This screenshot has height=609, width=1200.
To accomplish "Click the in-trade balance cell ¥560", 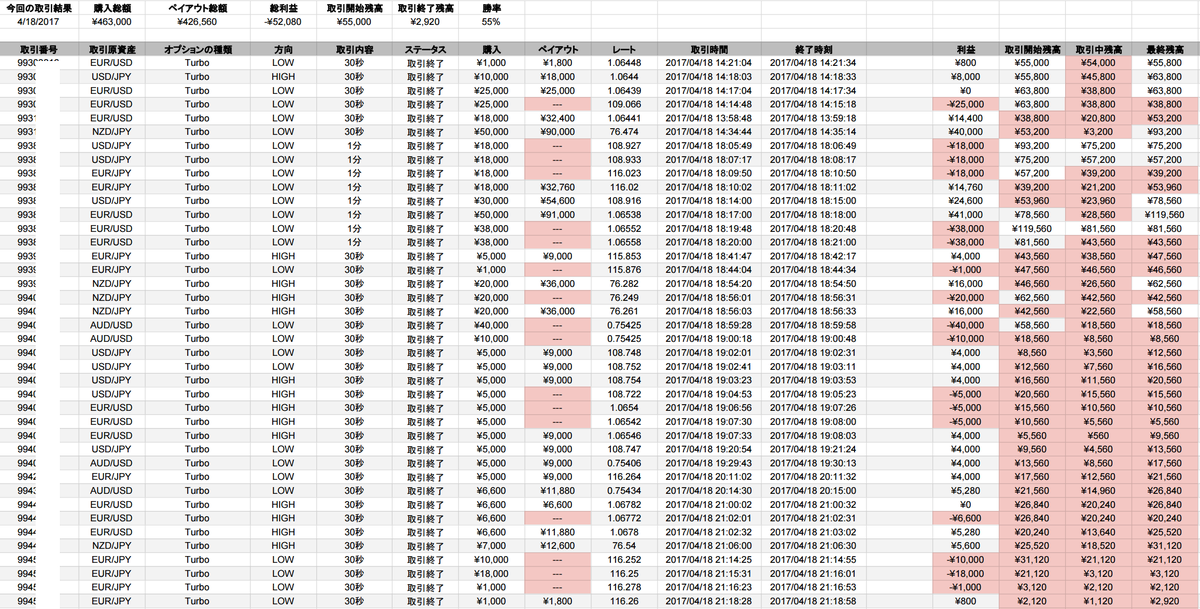I will [x=1097, y=435].
